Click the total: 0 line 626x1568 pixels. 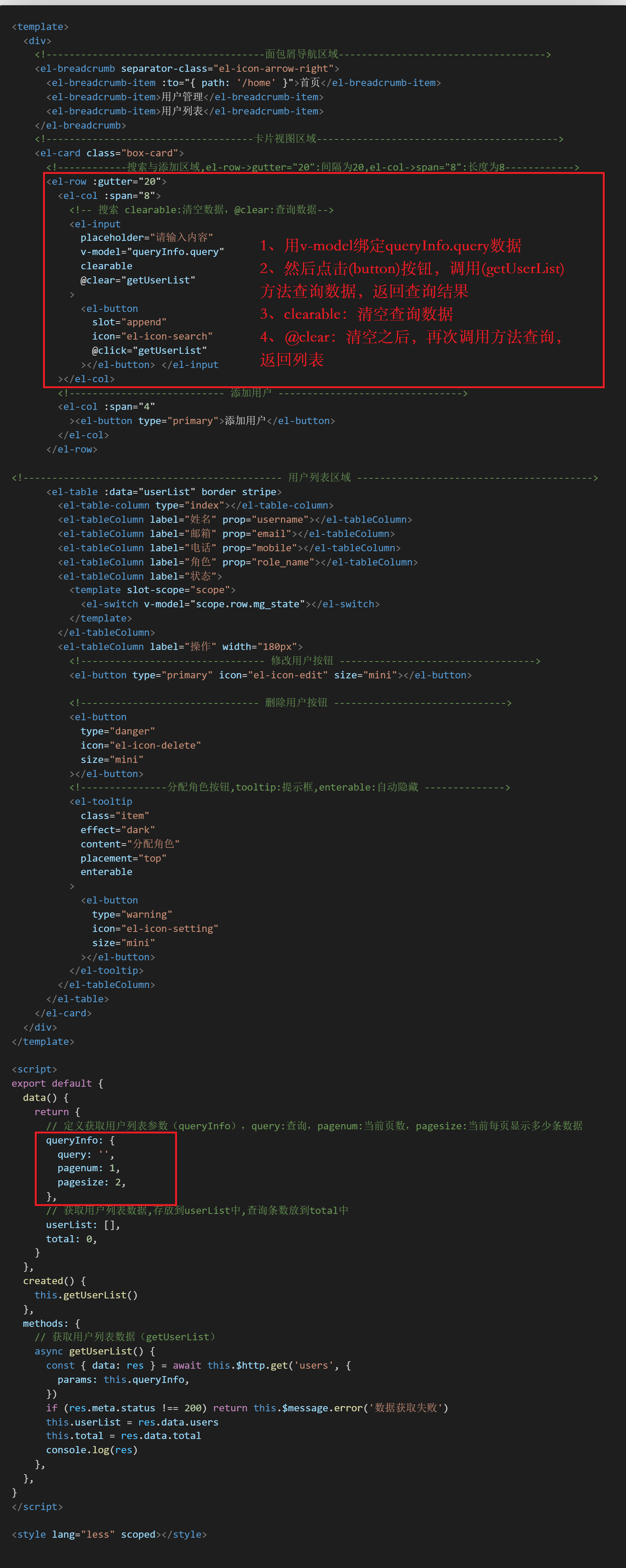(x=72, y=1239)
